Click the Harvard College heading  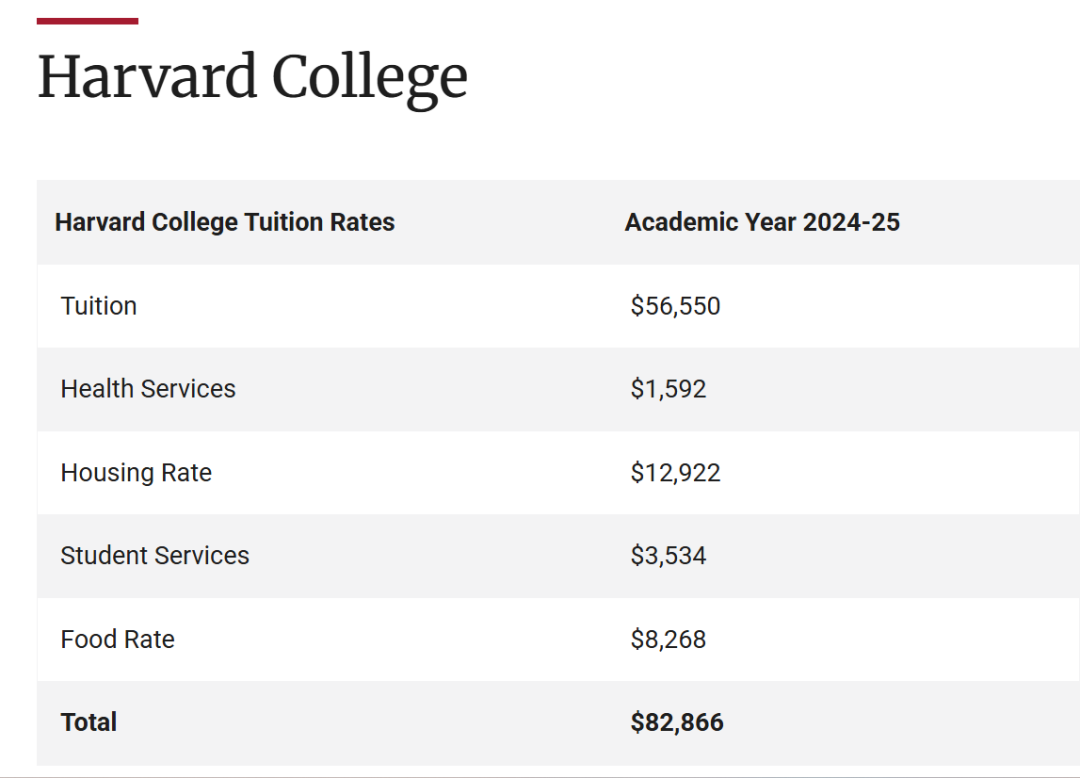pos(252,78)
